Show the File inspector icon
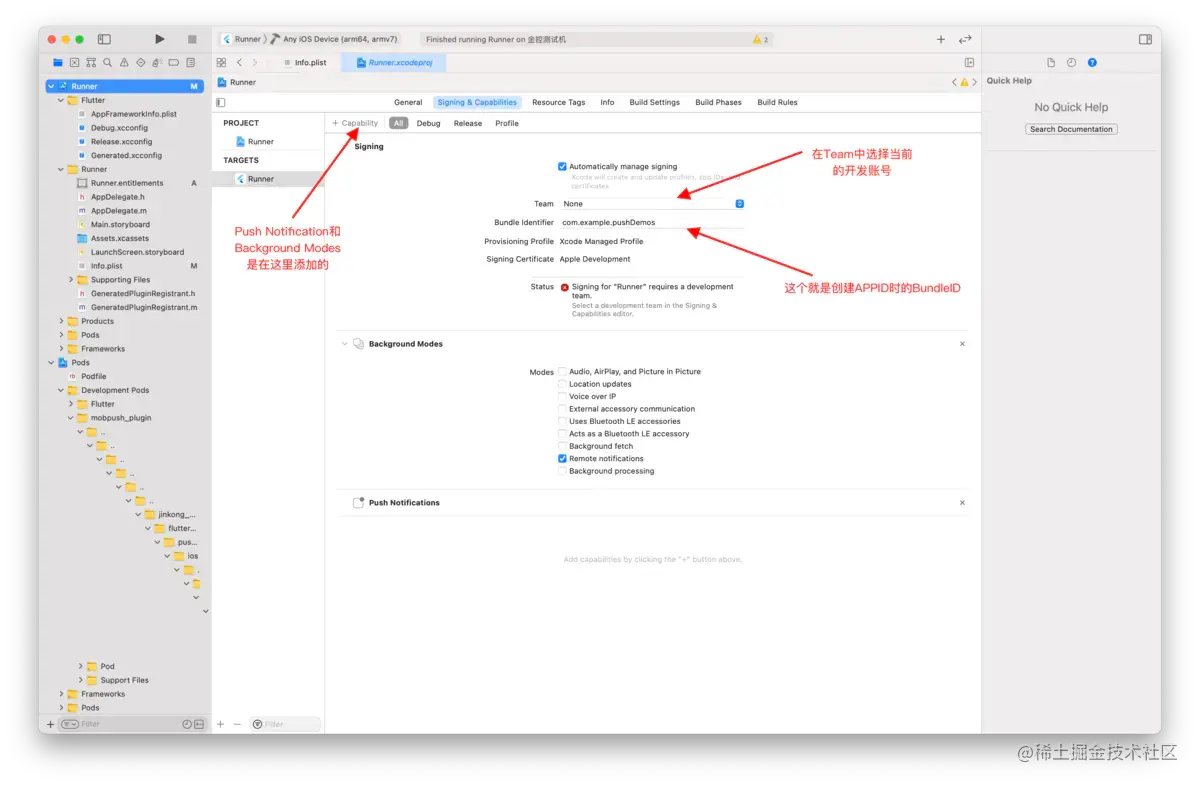 tap(1051, 62)
